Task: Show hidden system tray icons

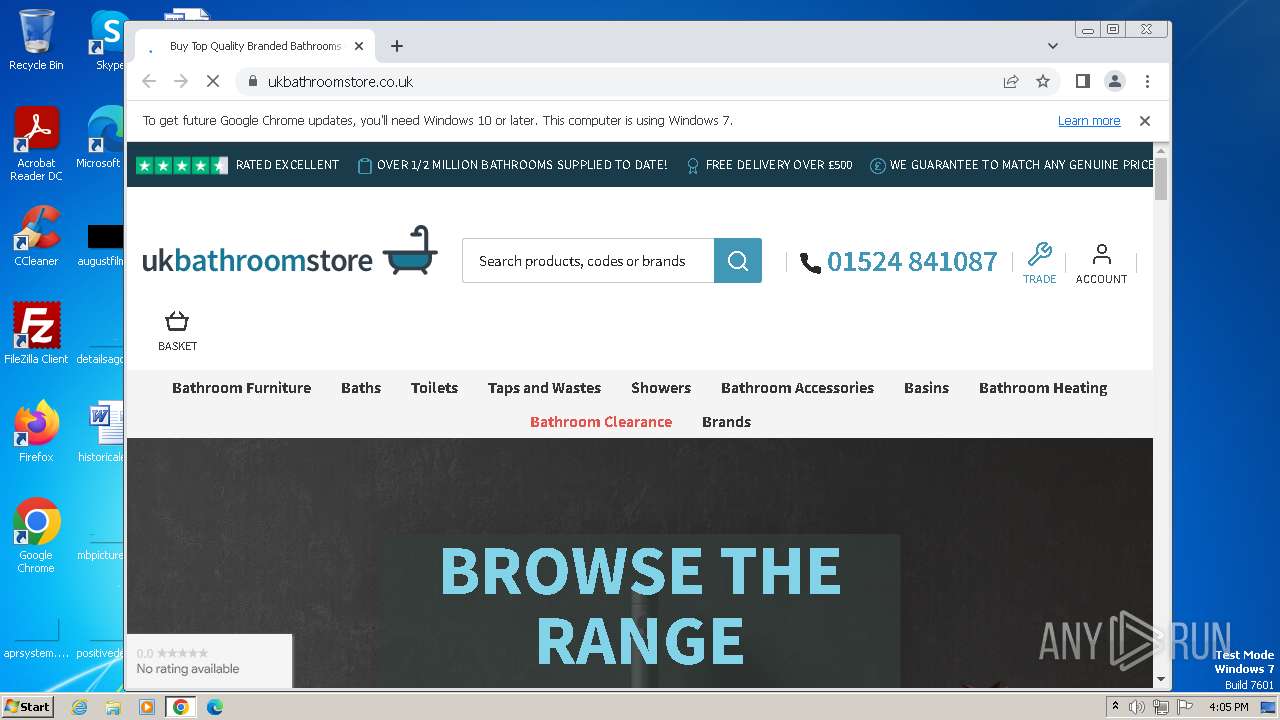Action: click(x=1115, y=707)
